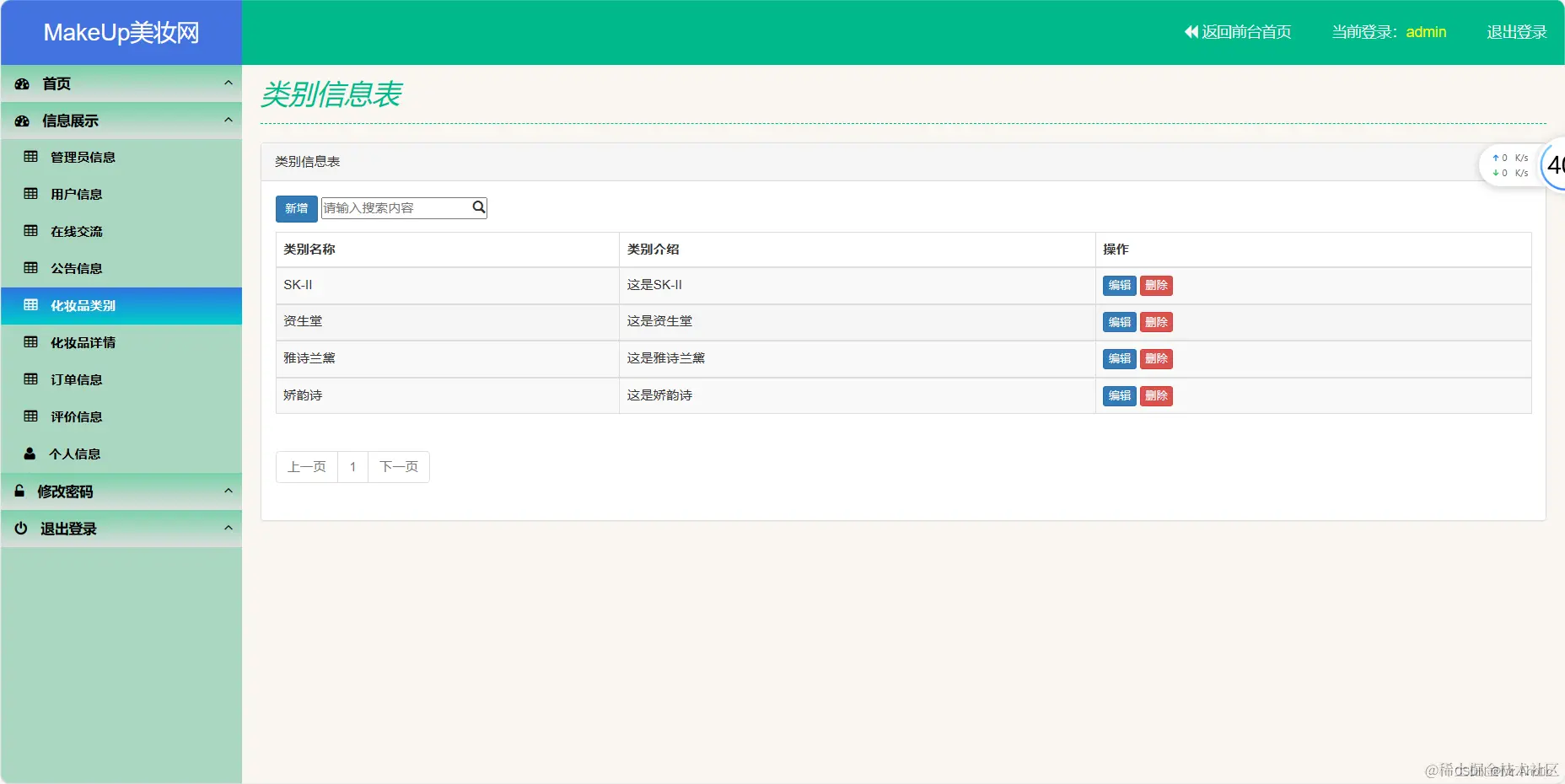Collapse the 信息展示 section chevron
This screenshot has height=784, width=1565.
229,120
